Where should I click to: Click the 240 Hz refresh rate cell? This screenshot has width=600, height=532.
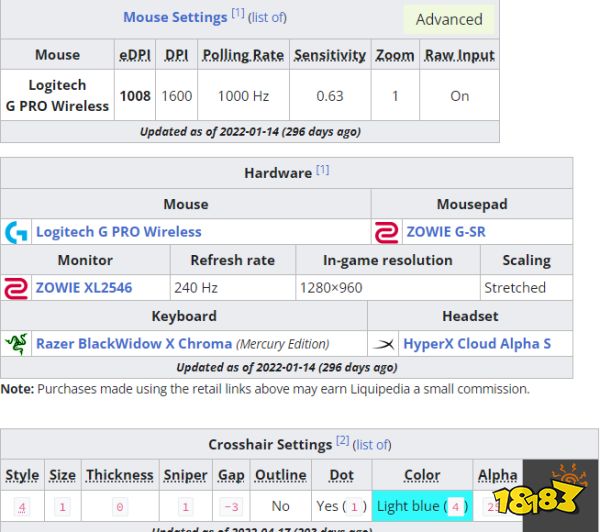point(233,288)
